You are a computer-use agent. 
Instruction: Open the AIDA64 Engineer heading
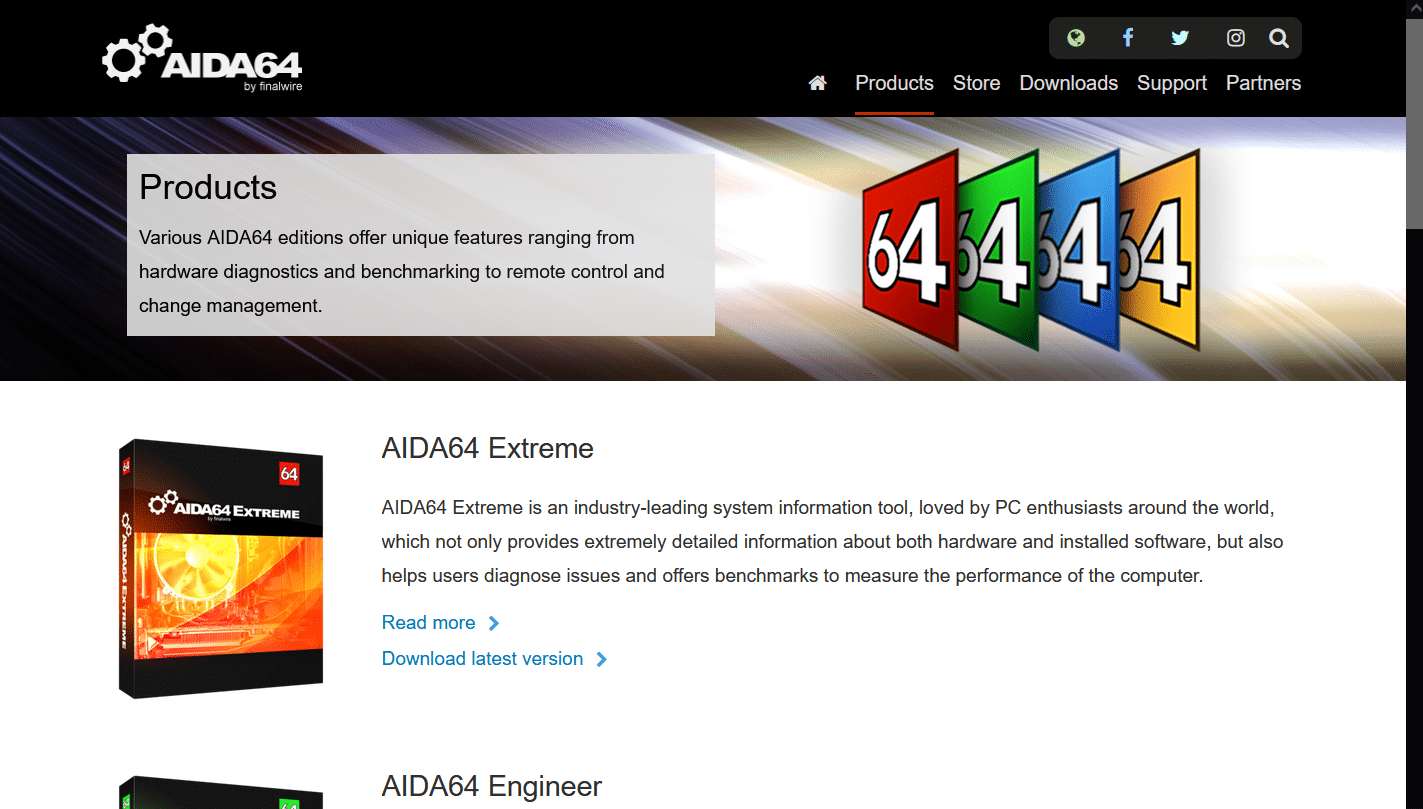click(x=492, y=786)
